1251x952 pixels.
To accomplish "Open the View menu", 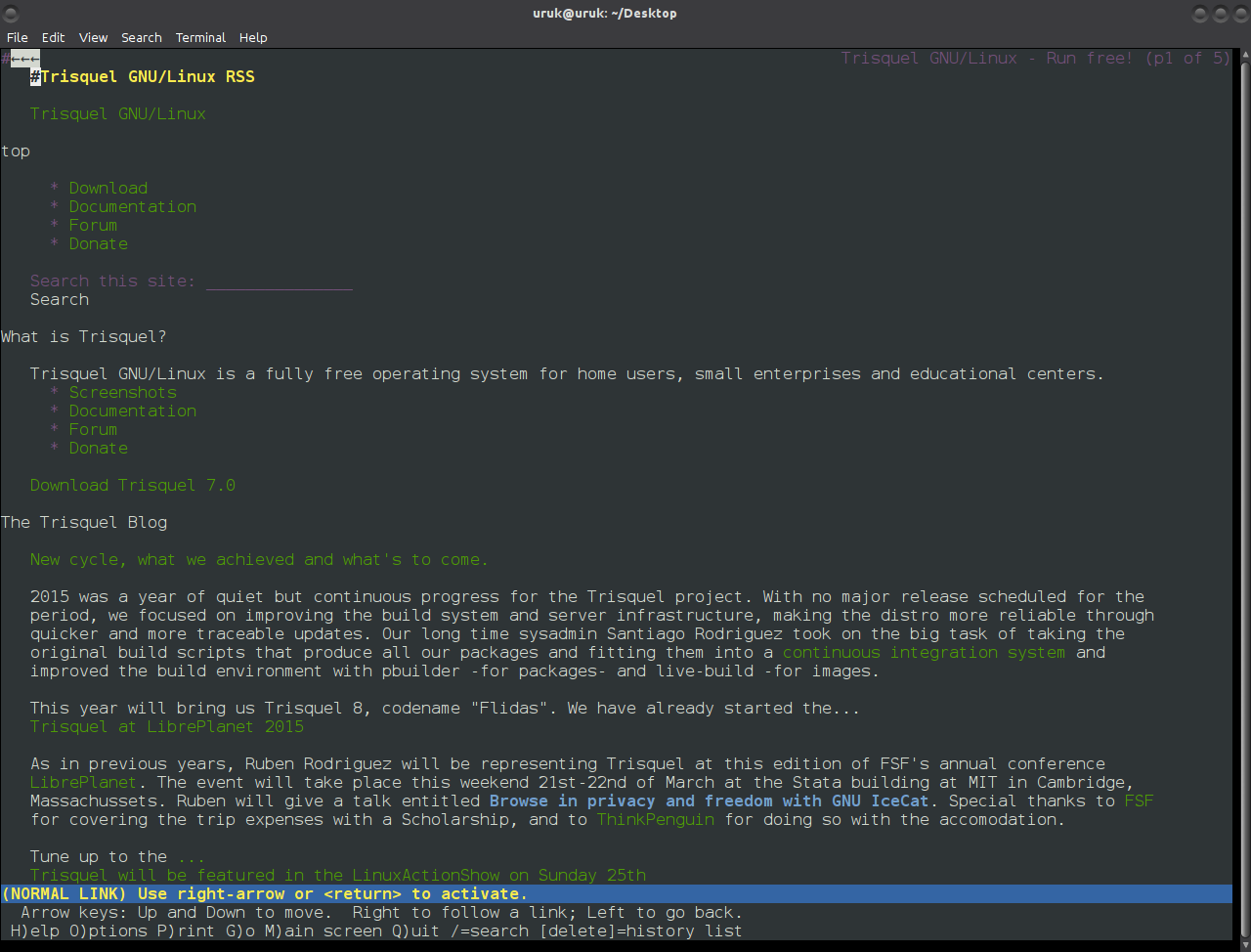I will pos(93,37).
